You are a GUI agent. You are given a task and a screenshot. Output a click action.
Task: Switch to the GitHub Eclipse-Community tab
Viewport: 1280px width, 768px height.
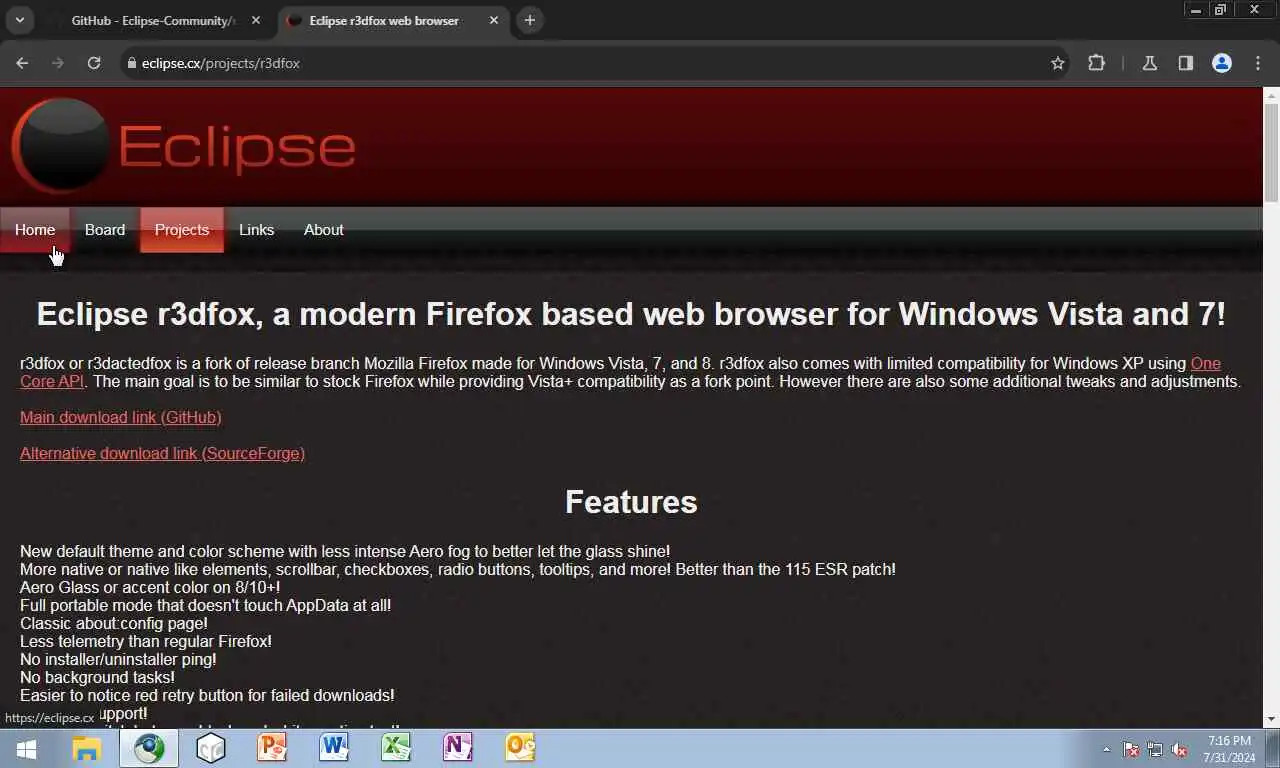pyautogui.click(x=153, y=20)
